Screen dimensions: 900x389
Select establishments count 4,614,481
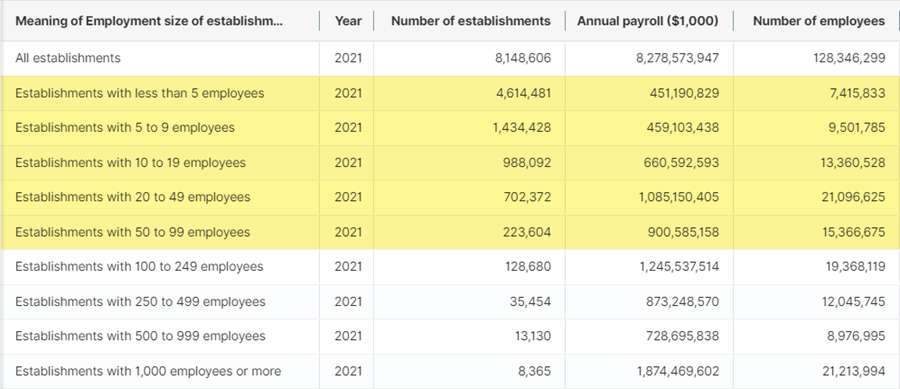click(x=523, y=93)
